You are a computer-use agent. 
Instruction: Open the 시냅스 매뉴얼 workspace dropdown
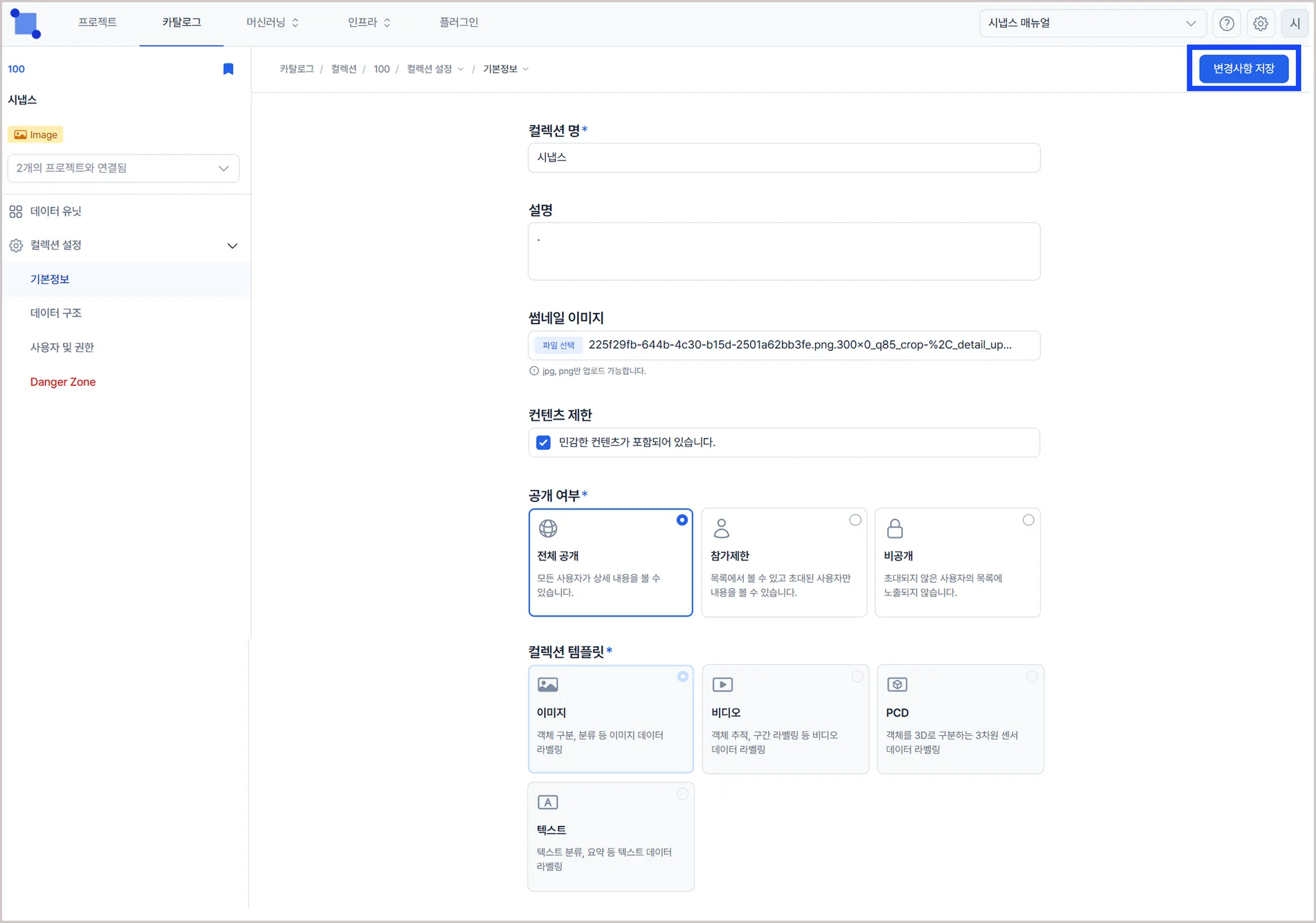click(x=1092, y=24)
